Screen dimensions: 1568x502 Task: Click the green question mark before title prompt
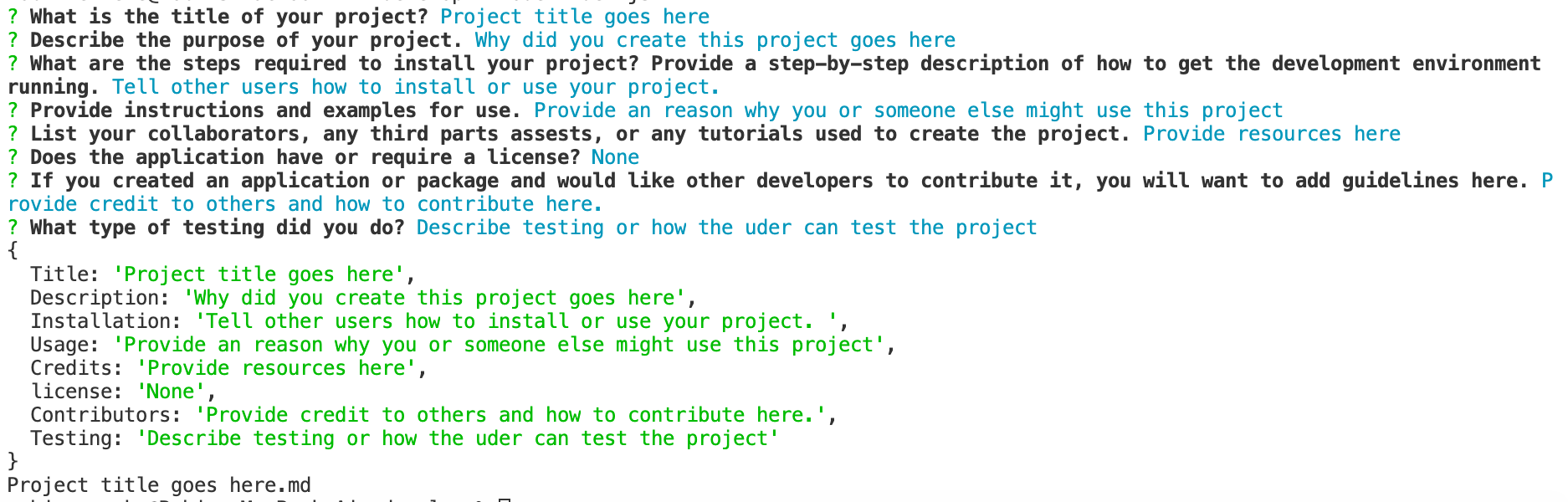coord(13,17)
